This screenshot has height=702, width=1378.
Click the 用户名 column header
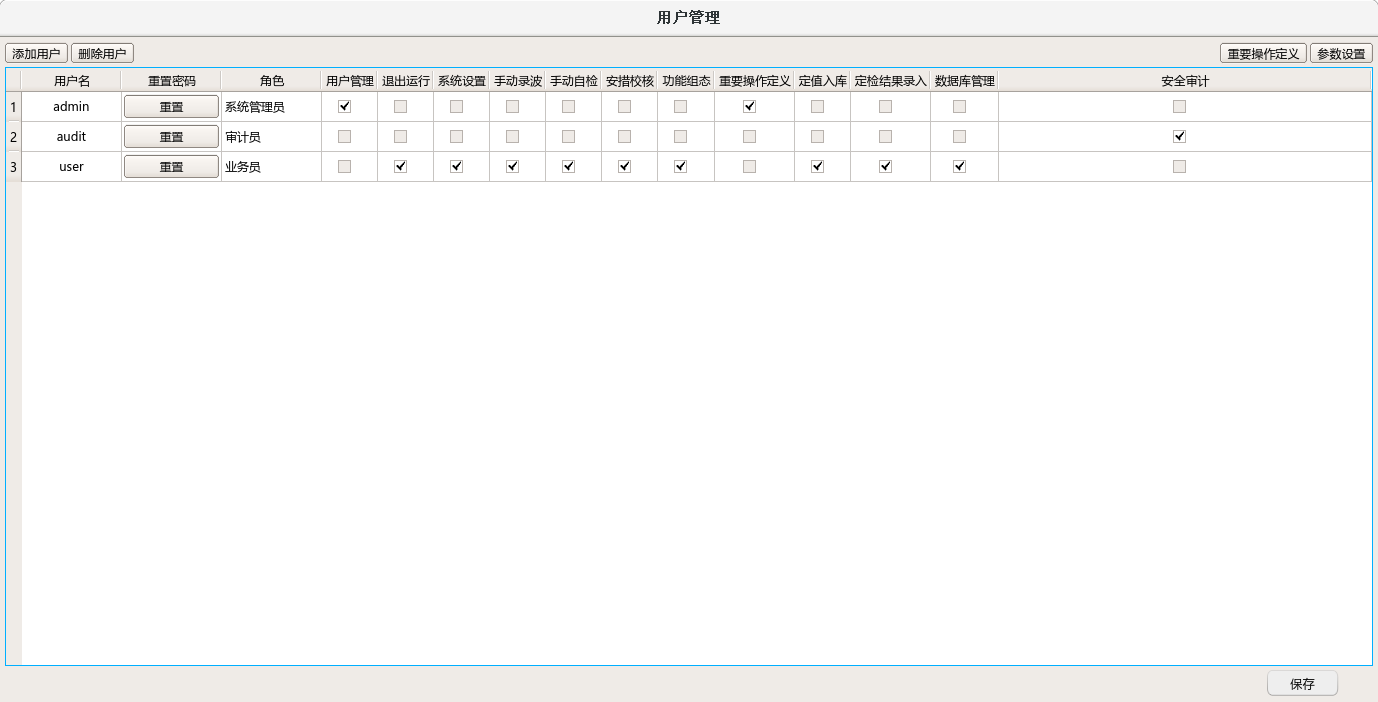71,81
